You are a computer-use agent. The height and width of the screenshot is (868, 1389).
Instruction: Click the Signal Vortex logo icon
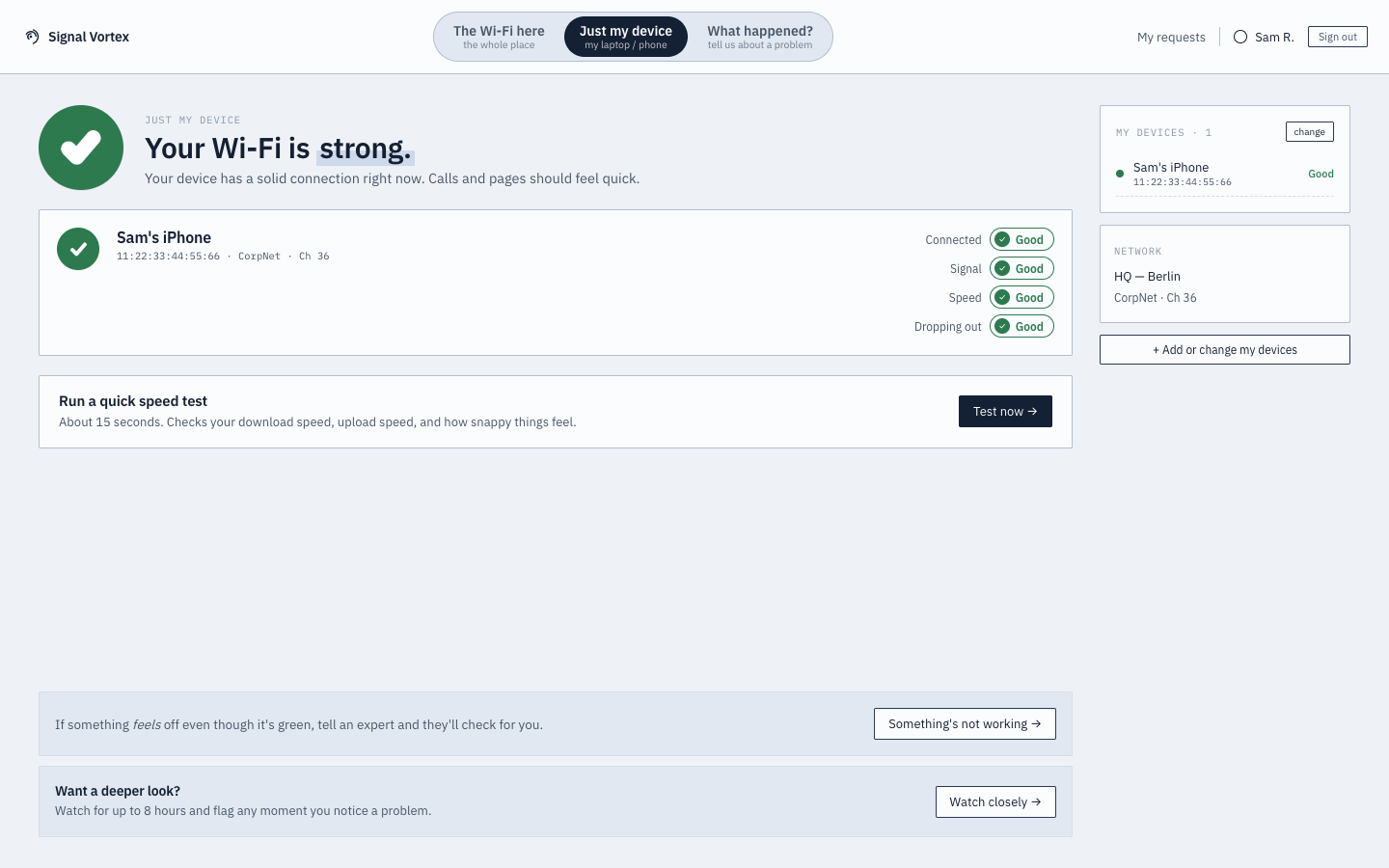32,37
